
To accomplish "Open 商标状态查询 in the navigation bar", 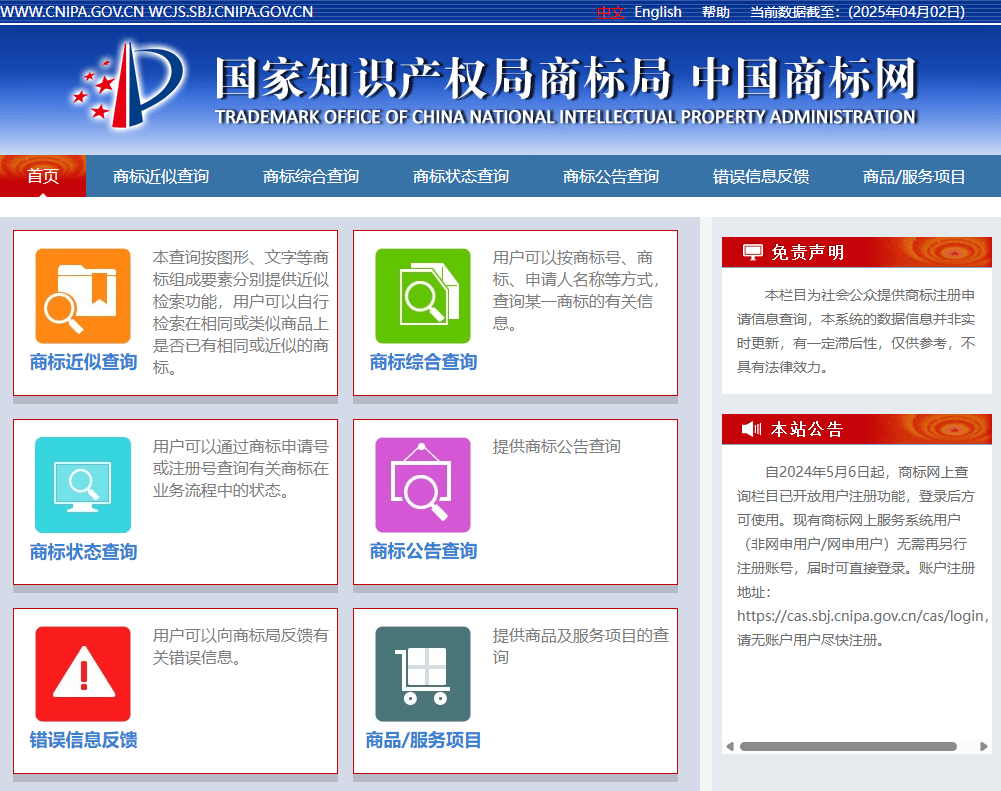I will tap(461, 176).
